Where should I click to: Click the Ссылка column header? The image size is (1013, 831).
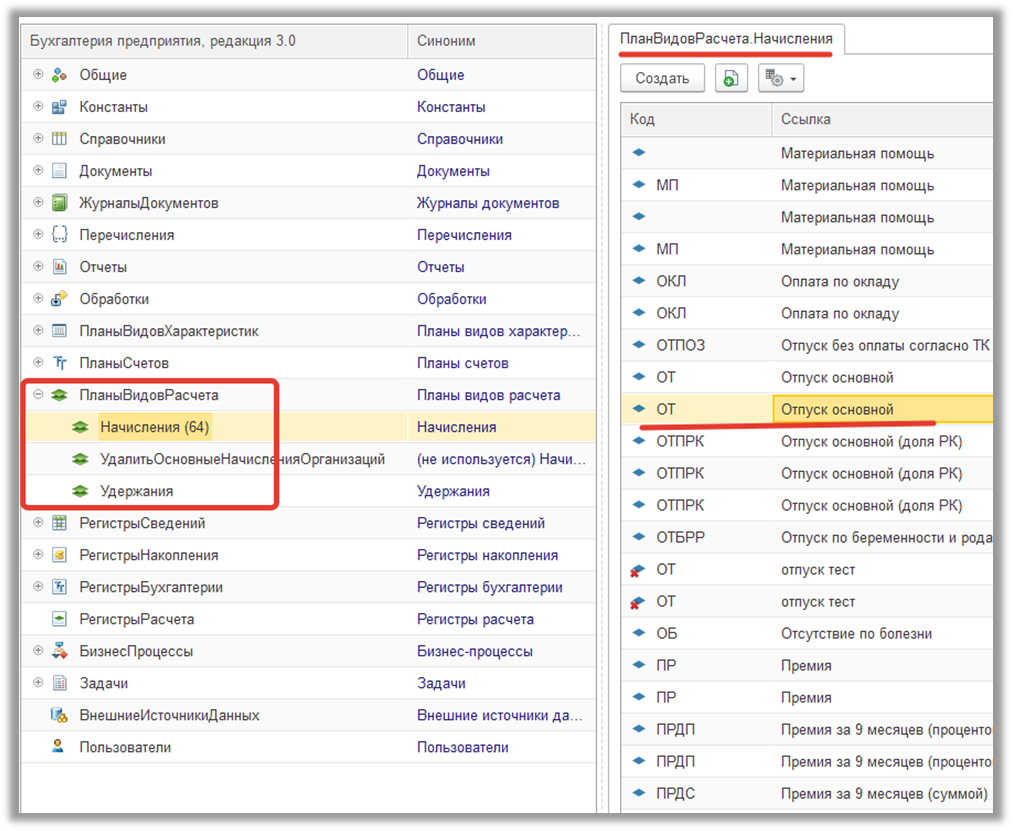pyautogui.click(x=806, y=119)
